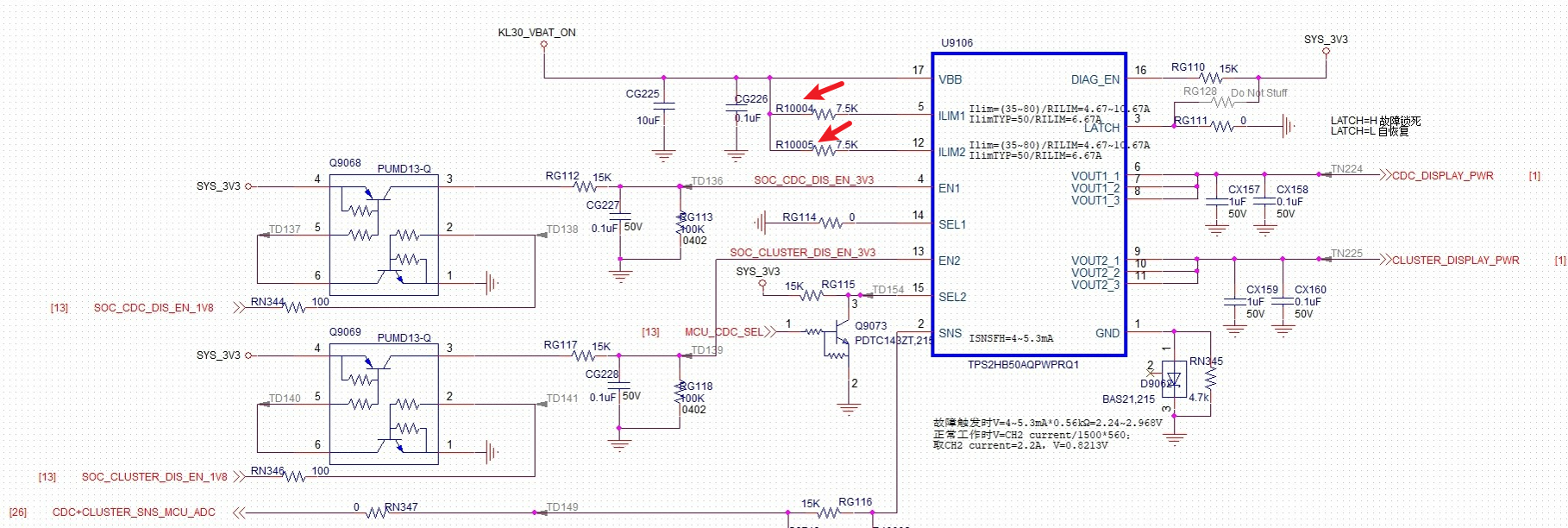Click the CX158 capacitor label
The image size is (1568, 528).
[x=1292, y=190]
